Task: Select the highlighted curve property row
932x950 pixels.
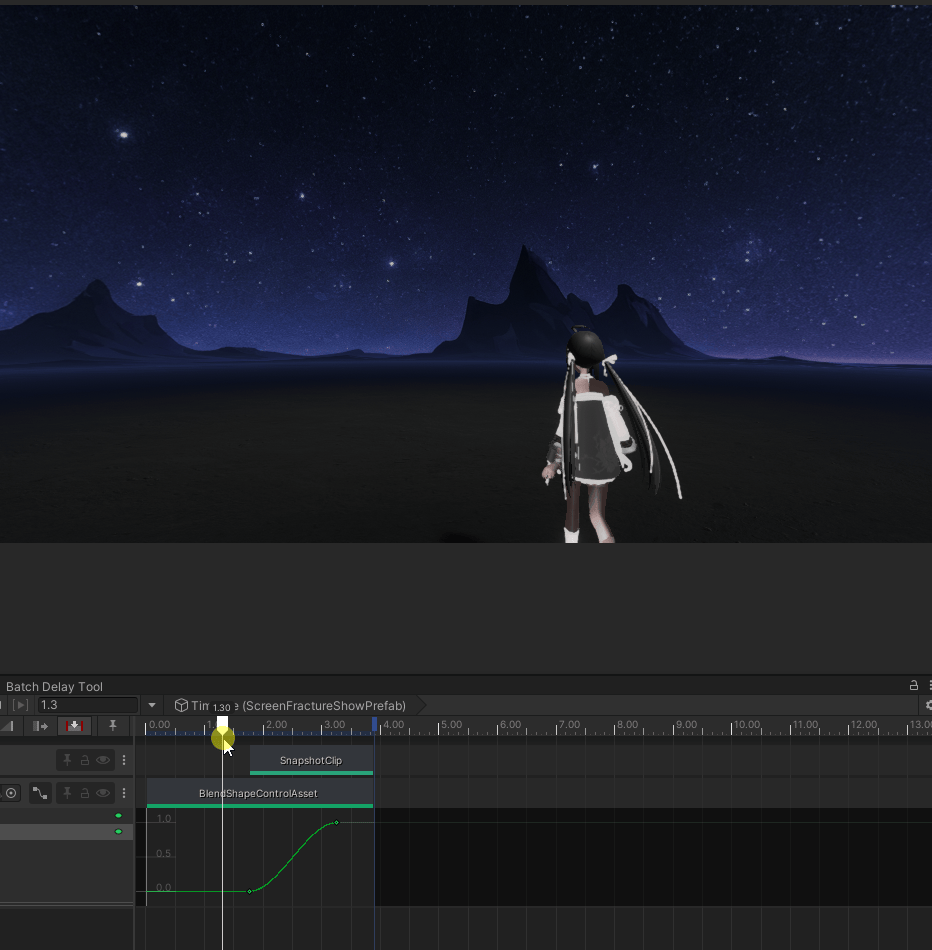Action: coord(67,831)
